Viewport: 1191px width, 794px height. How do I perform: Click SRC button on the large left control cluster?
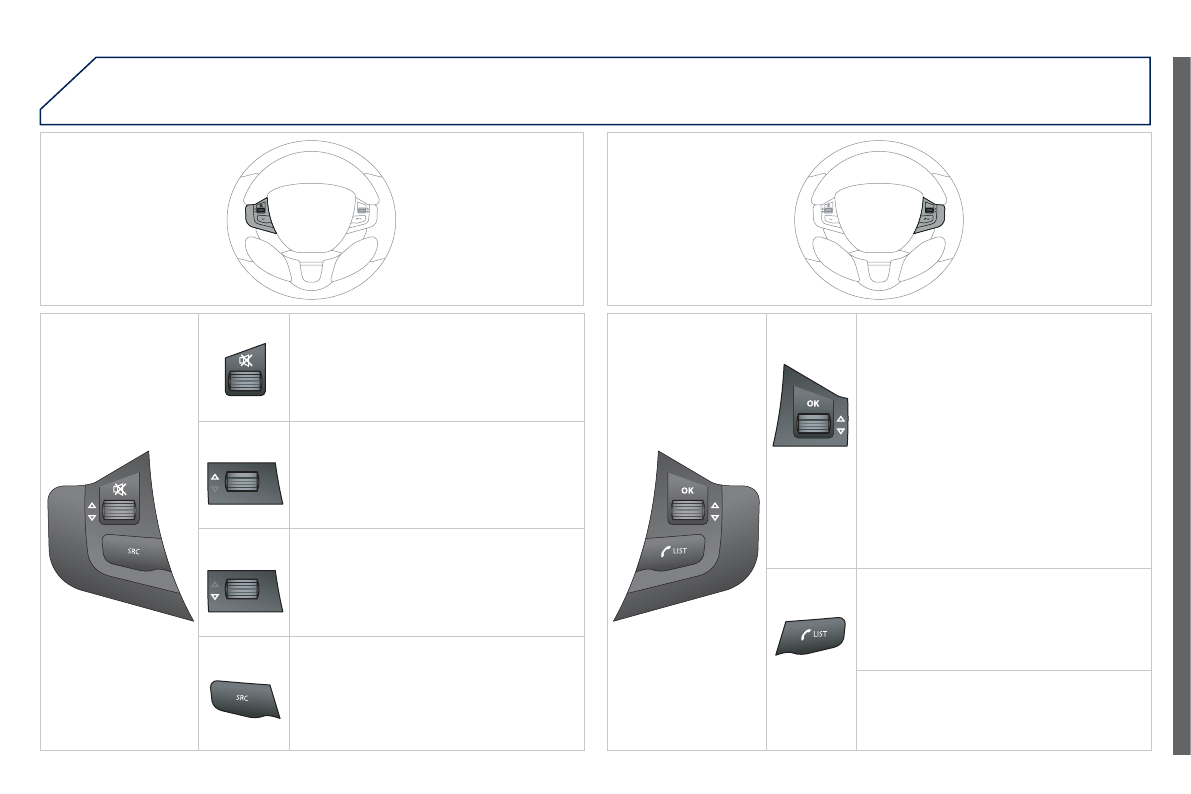click(133, 551)
